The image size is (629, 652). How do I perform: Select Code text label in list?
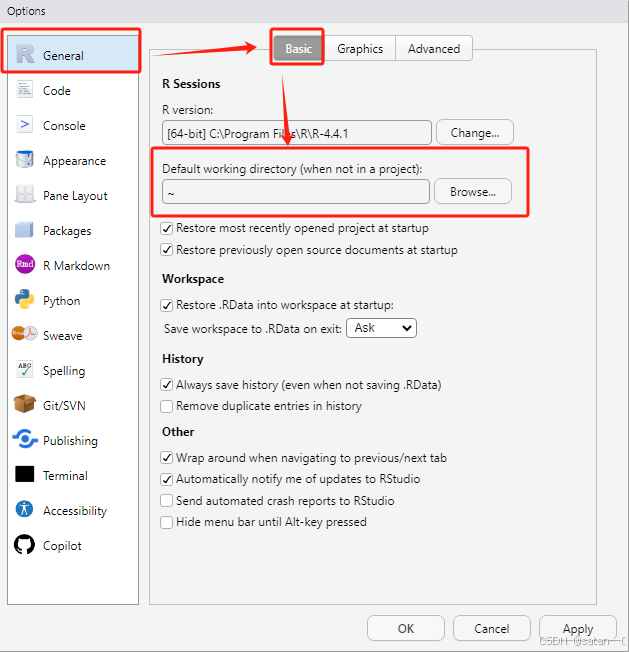click(57, 91)
